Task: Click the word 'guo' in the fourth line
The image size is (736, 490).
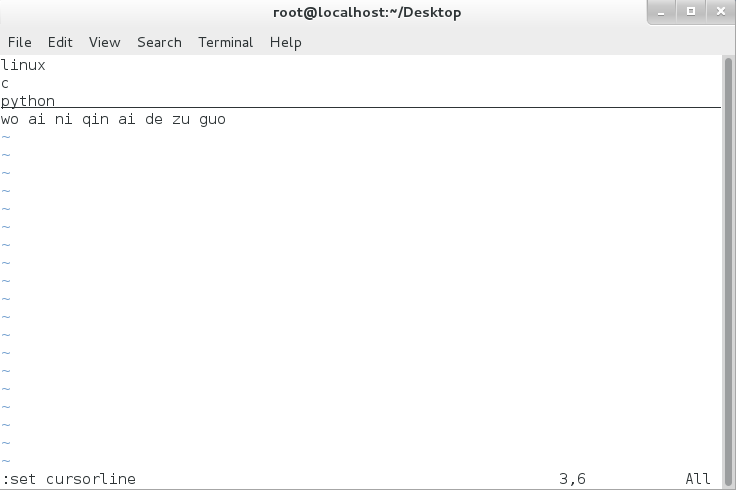Action: coord(212,119)
